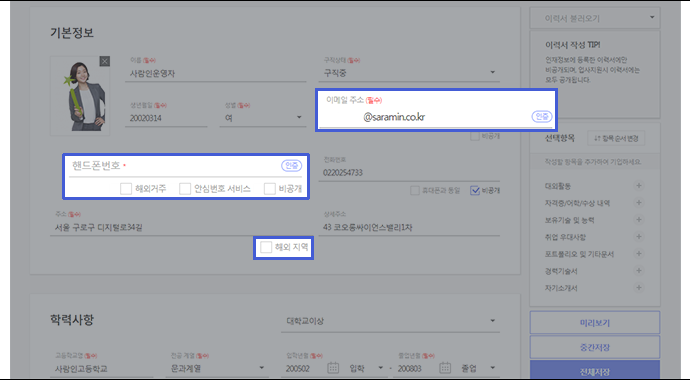Add the 보유기술 및 능력 section via plus icon
Image resolution: width=690 pixels, height=380 pixels.
point(639,219)
